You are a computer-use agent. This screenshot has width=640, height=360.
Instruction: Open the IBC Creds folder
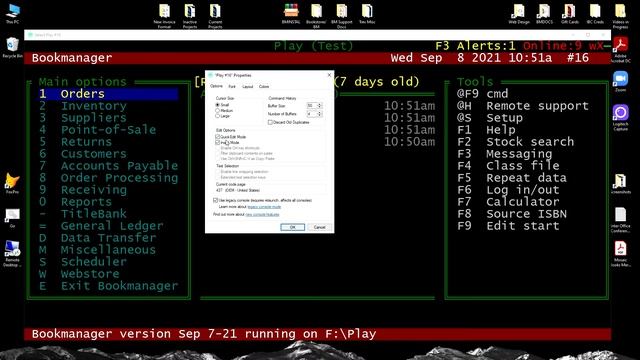coord(595,14)
